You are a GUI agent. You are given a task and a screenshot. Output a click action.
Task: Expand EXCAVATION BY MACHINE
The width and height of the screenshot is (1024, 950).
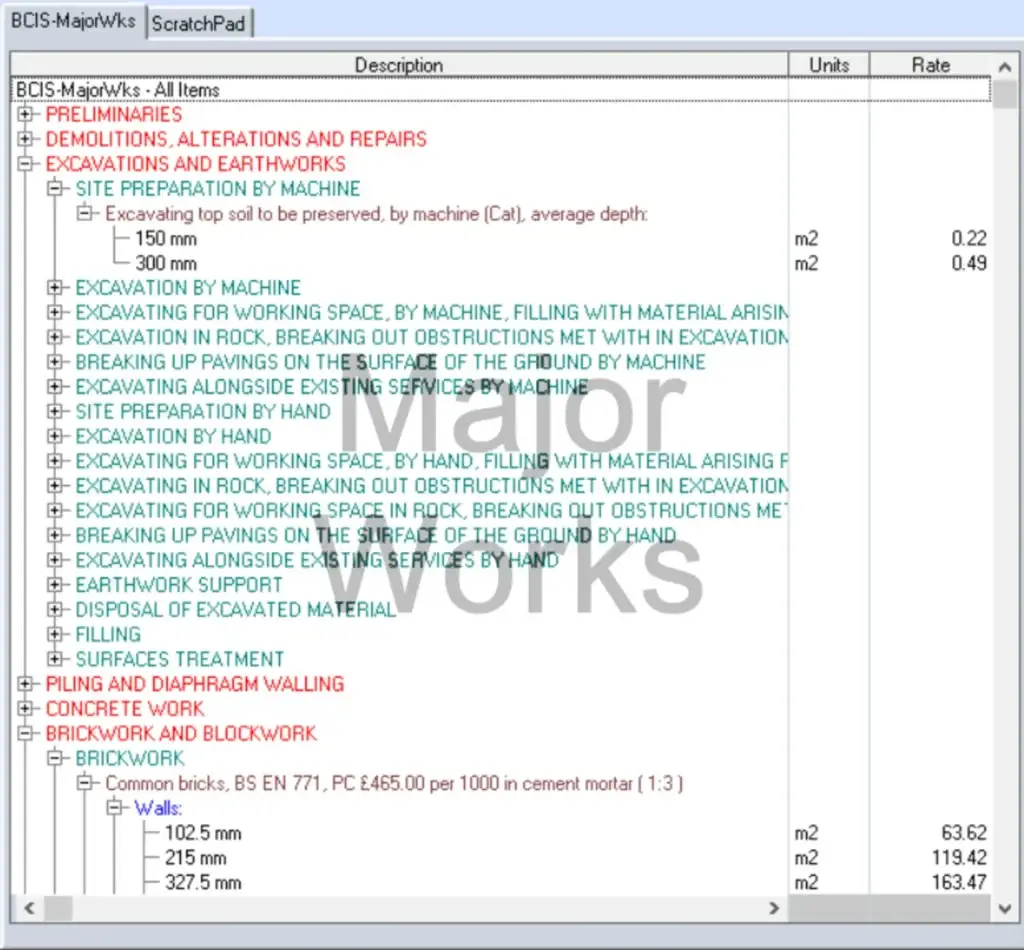(56, 287)
